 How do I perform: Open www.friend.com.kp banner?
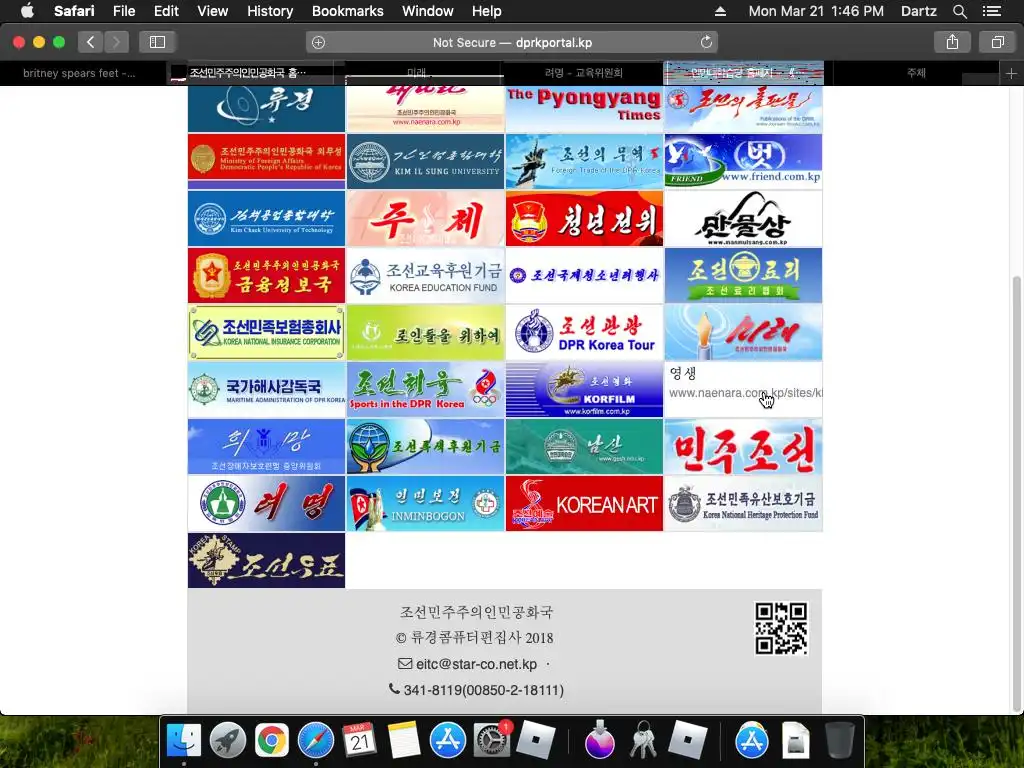743,161
